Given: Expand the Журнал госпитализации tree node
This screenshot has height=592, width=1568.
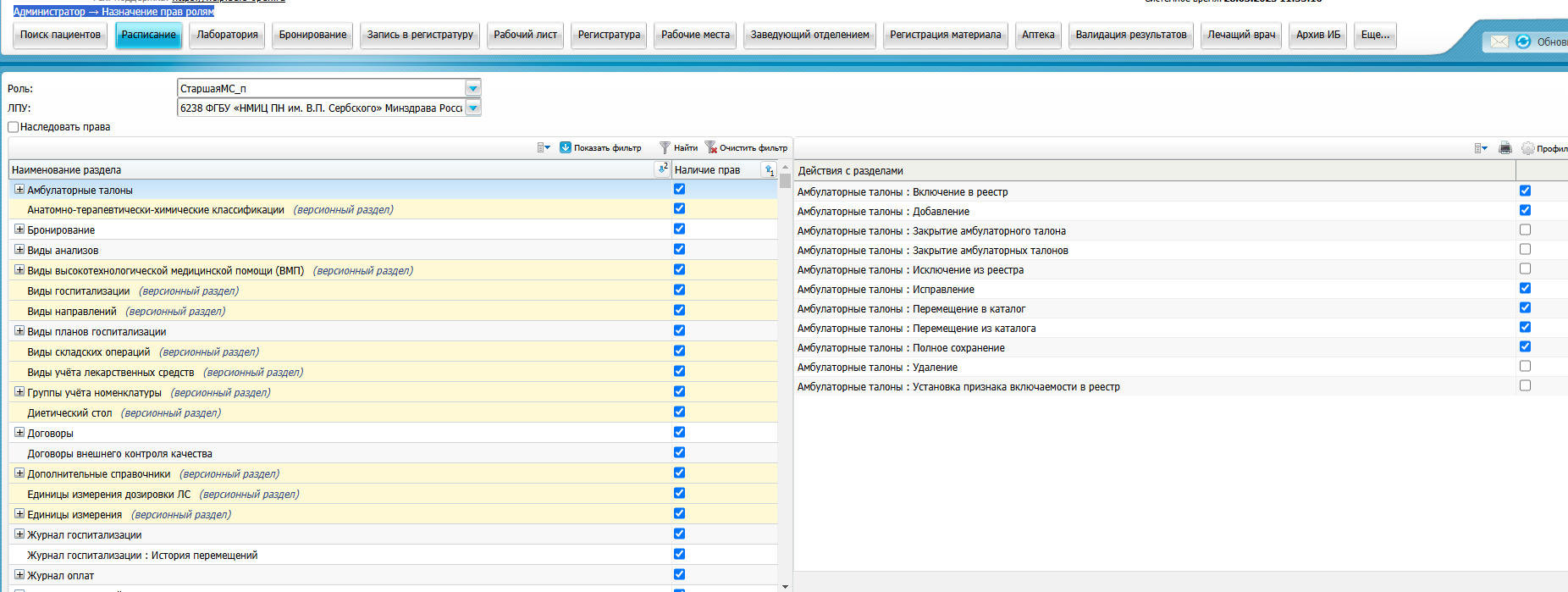Looking at the screenshot, I should (19, 534).
